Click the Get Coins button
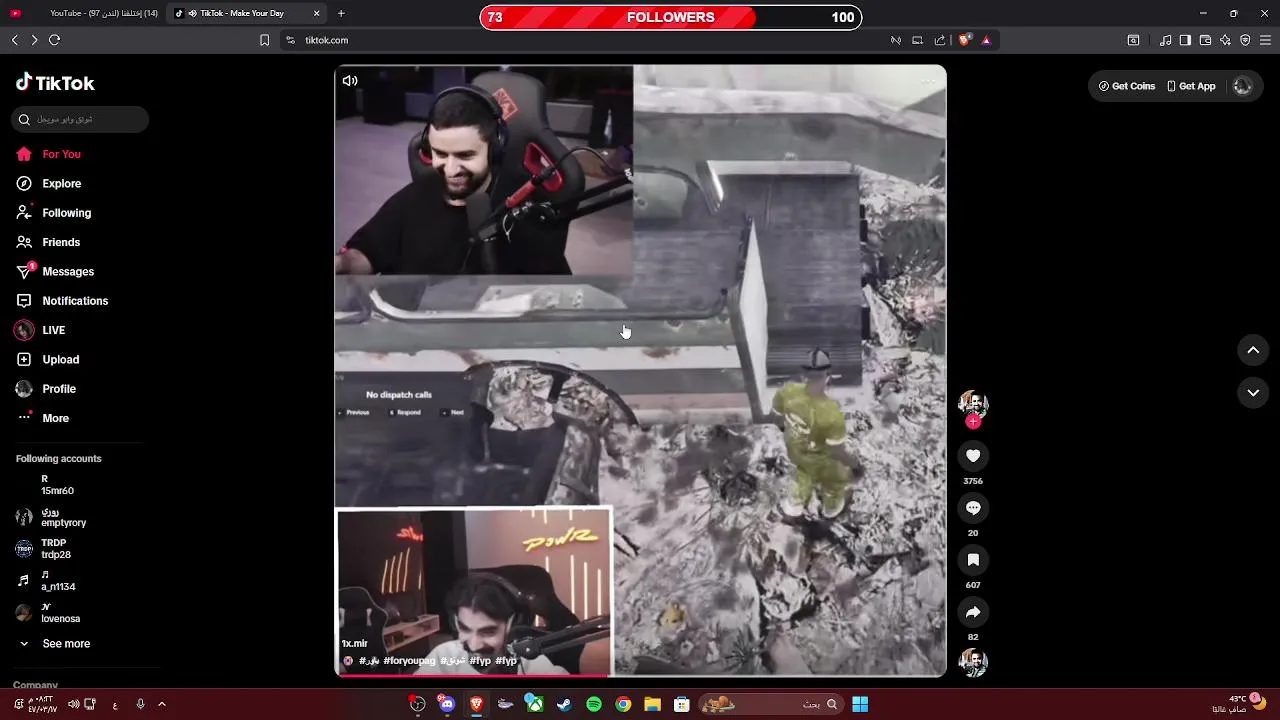 (1127, 86)
